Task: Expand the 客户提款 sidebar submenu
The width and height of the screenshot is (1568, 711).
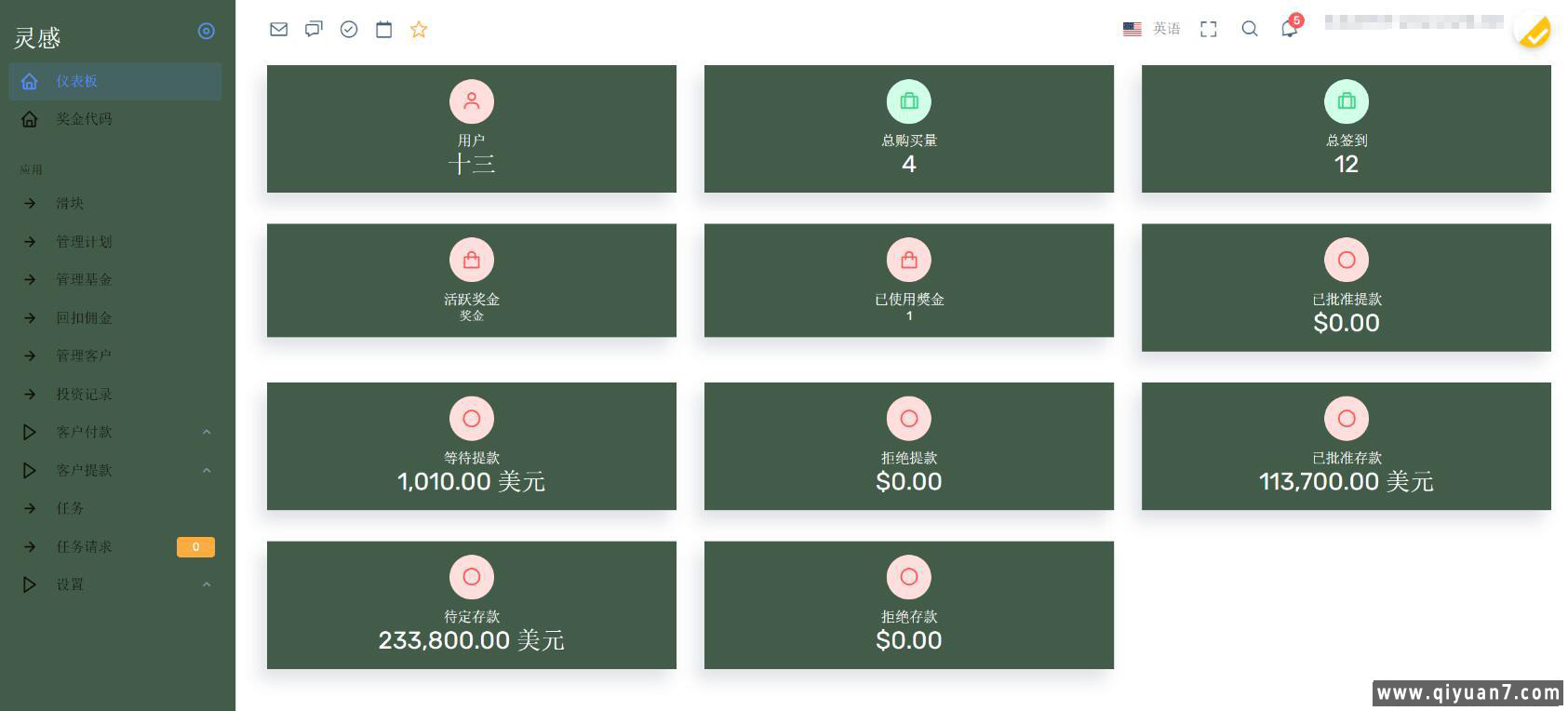Action: pos(115,470)
